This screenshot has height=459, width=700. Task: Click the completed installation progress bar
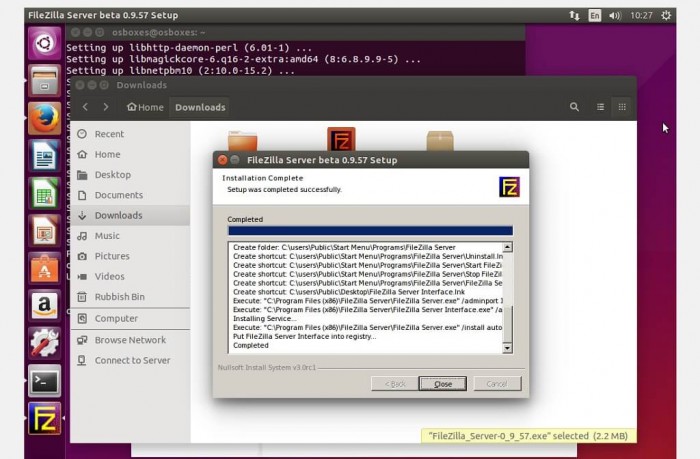tap(370, 230)
